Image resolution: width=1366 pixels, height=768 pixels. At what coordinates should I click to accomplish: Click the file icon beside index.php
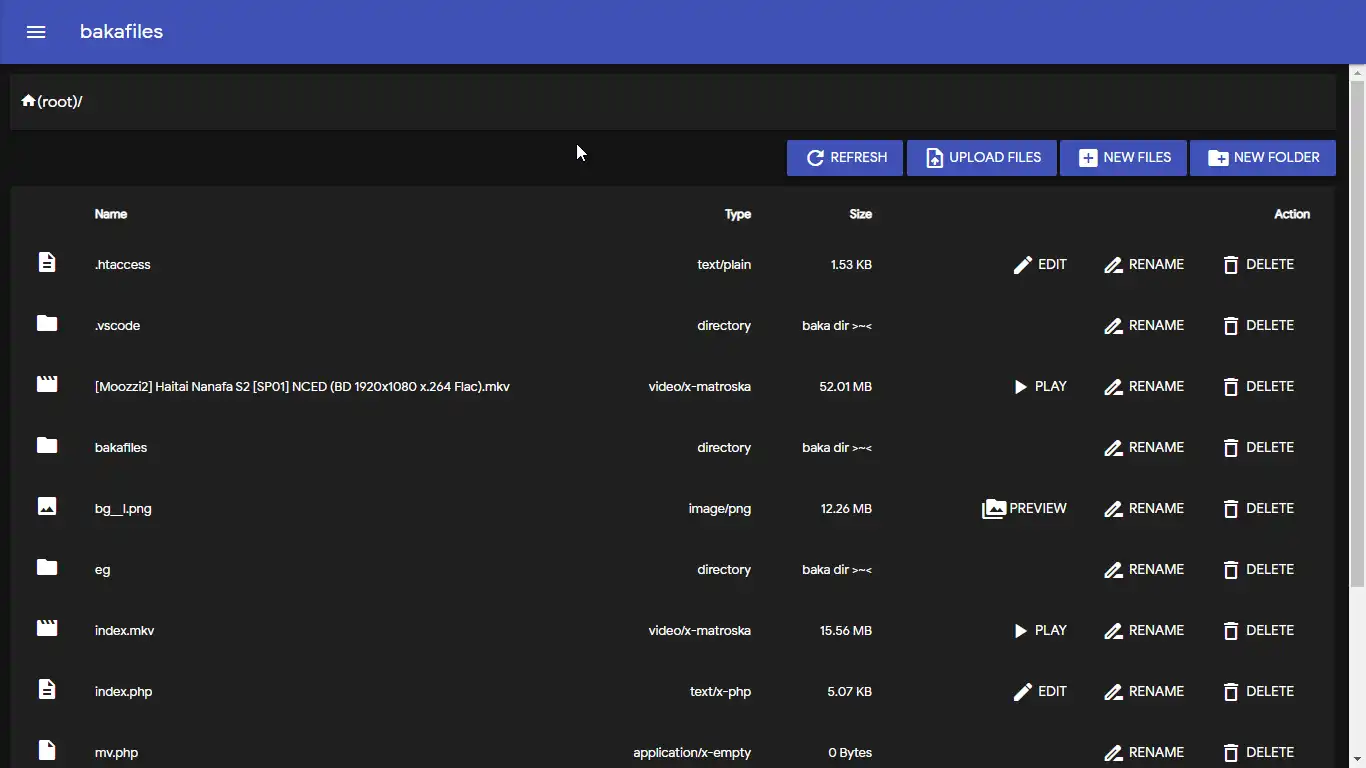[x=47, y=689]
